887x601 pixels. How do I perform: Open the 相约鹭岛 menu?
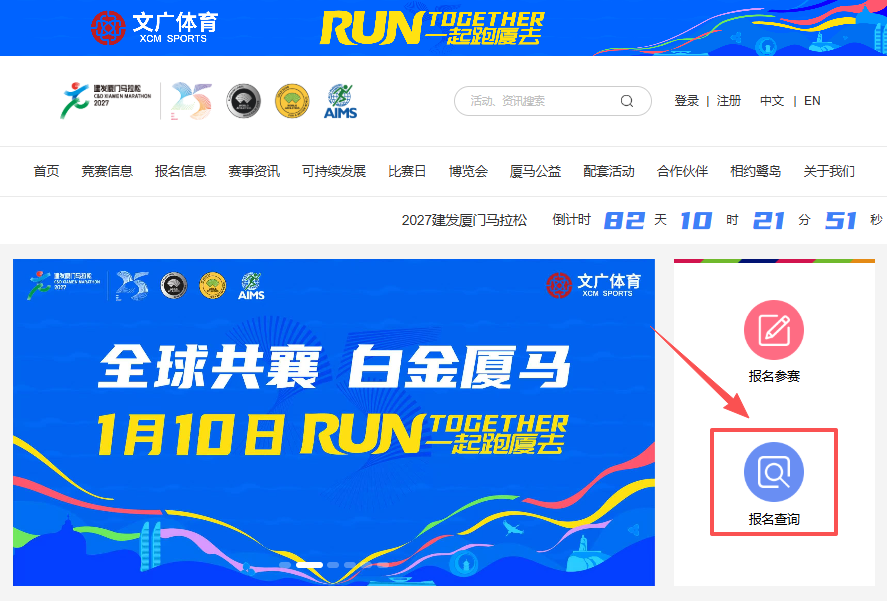coord(756,171)
